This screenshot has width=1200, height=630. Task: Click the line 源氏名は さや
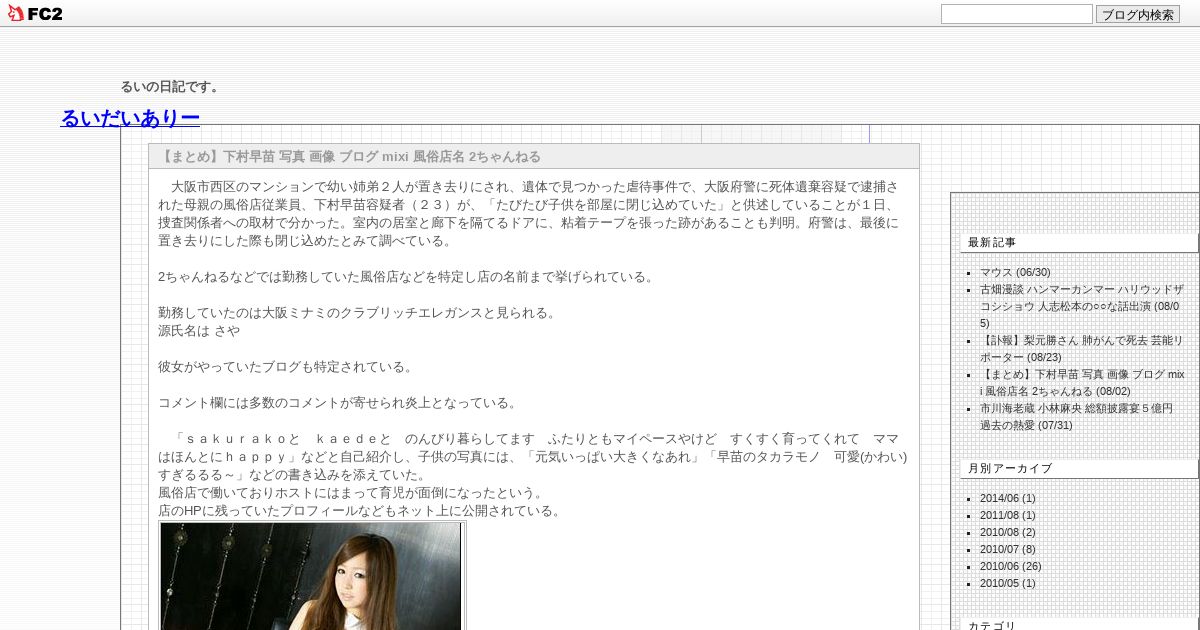click(x=199, y=330)
